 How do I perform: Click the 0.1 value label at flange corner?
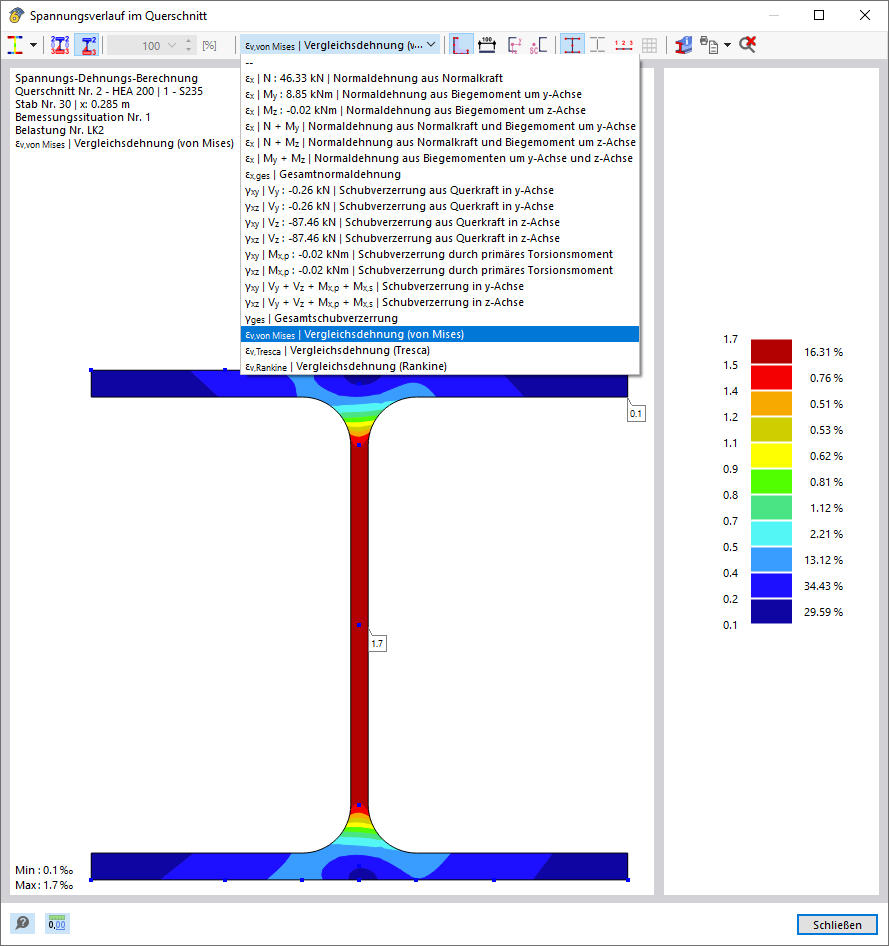tap(636, 413)
